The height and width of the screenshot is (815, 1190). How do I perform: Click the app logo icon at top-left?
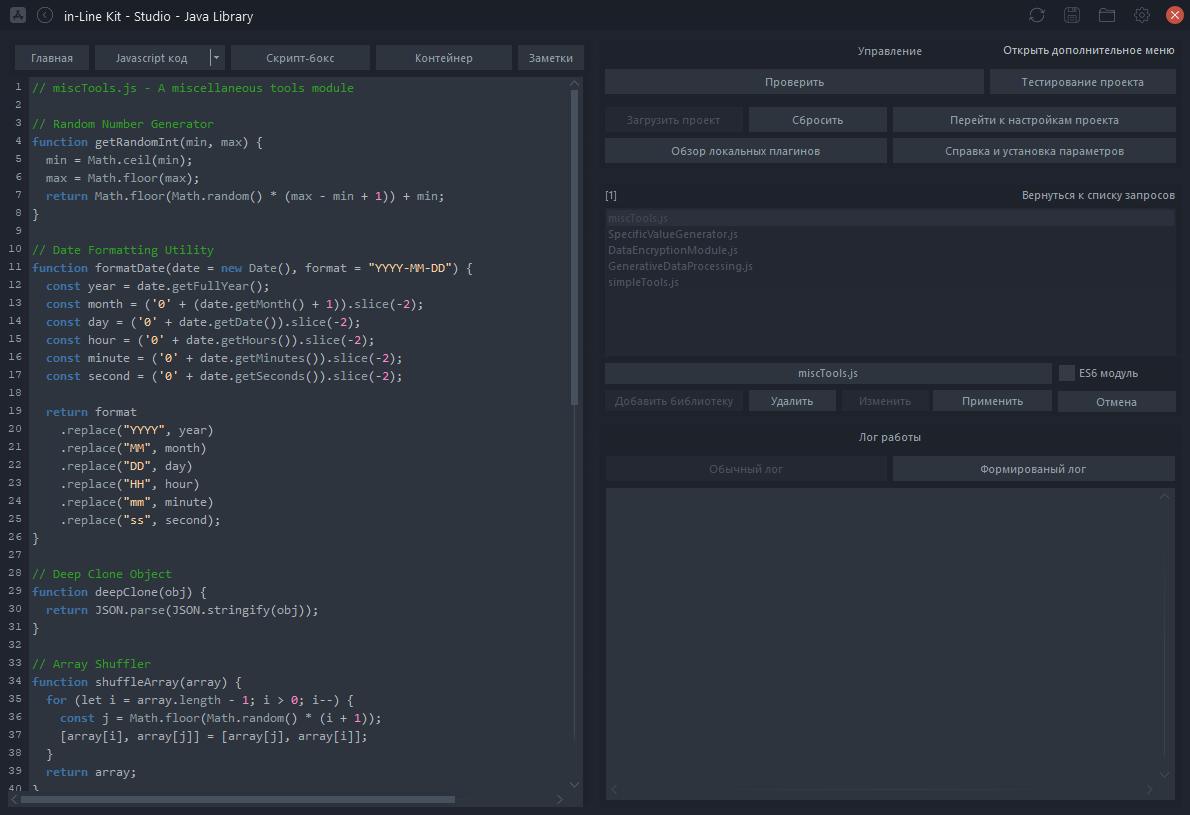17,15
